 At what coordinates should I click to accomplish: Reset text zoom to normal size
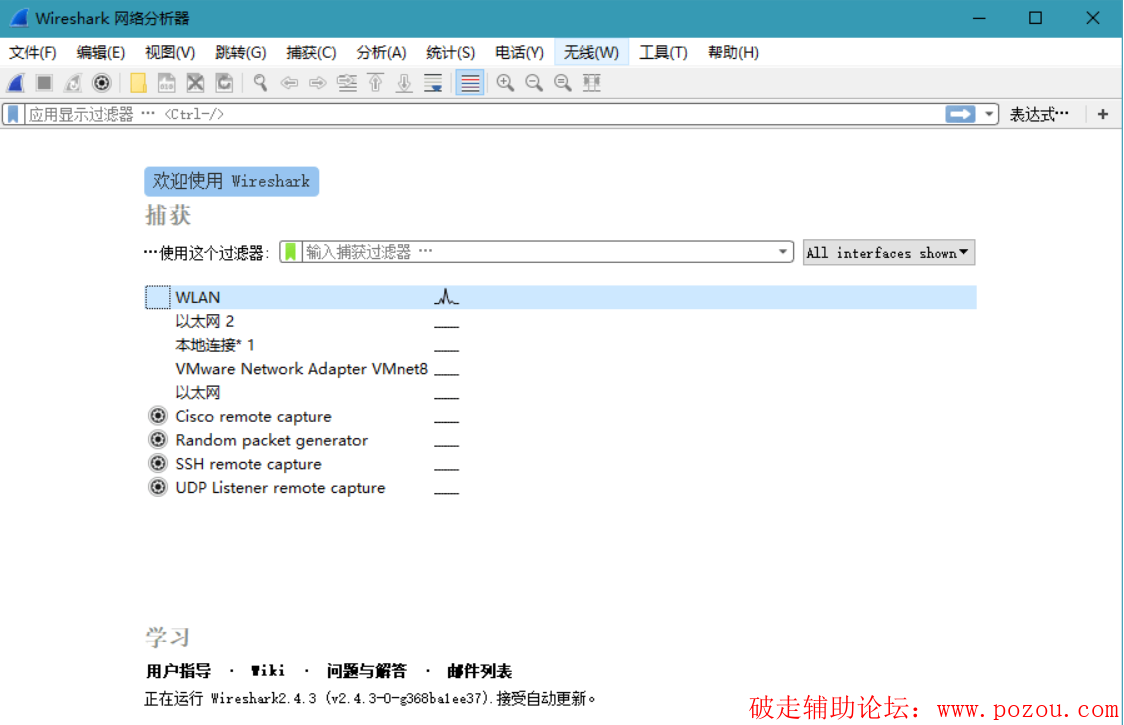pos(563,83)
